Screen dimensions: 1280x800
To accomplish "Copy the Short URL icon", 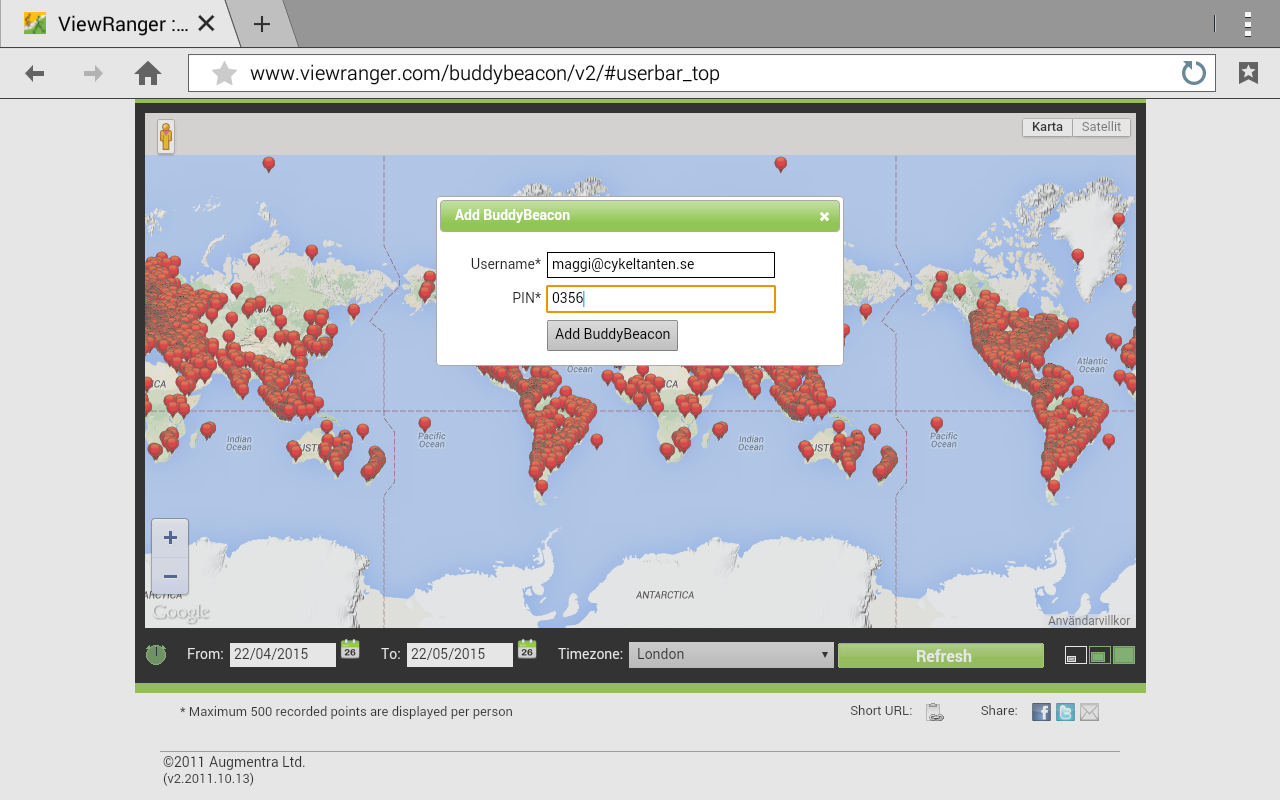I will [x=934, y=712].
